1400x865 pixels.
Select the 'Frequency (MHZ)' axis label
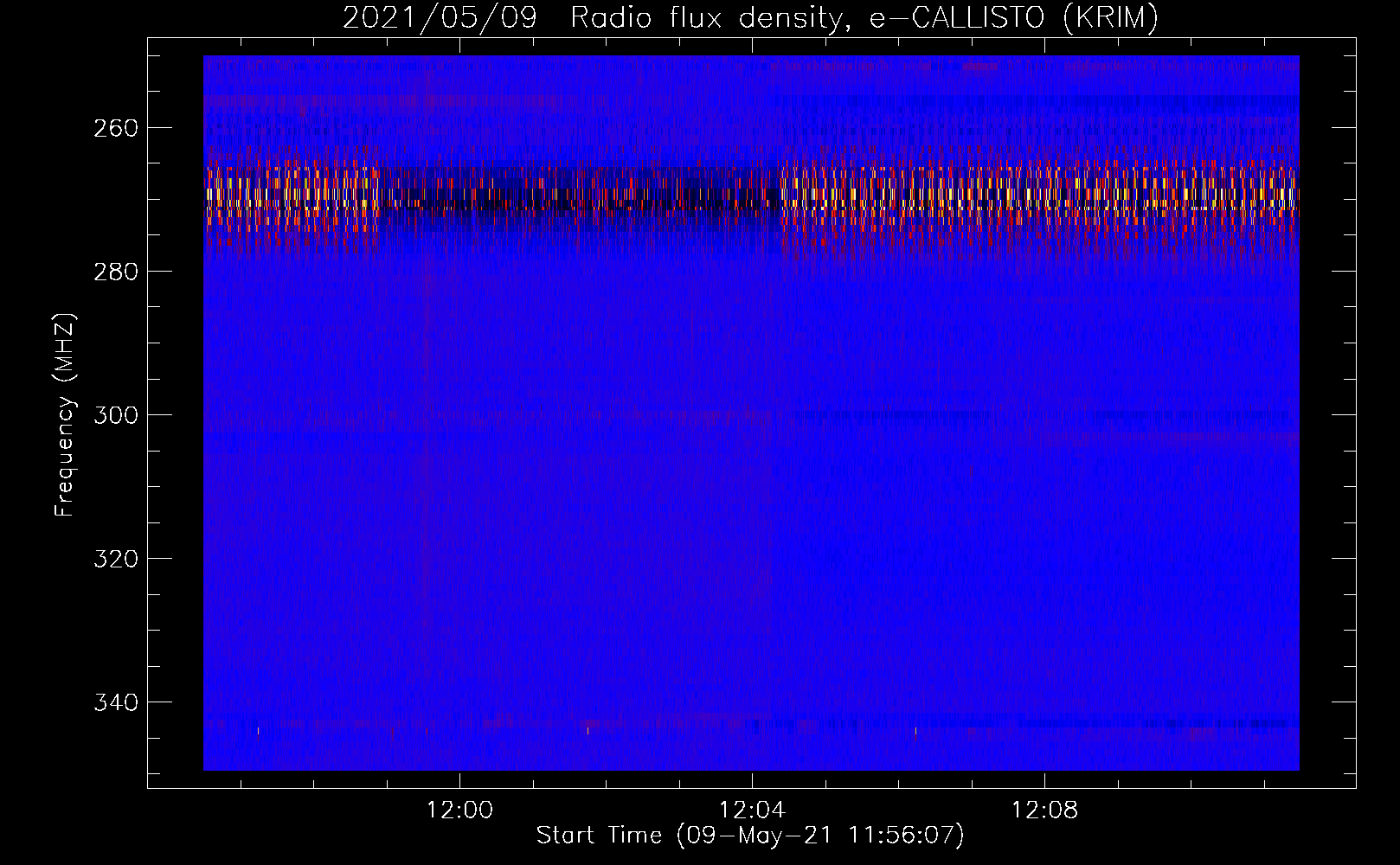tap(65, 414)
